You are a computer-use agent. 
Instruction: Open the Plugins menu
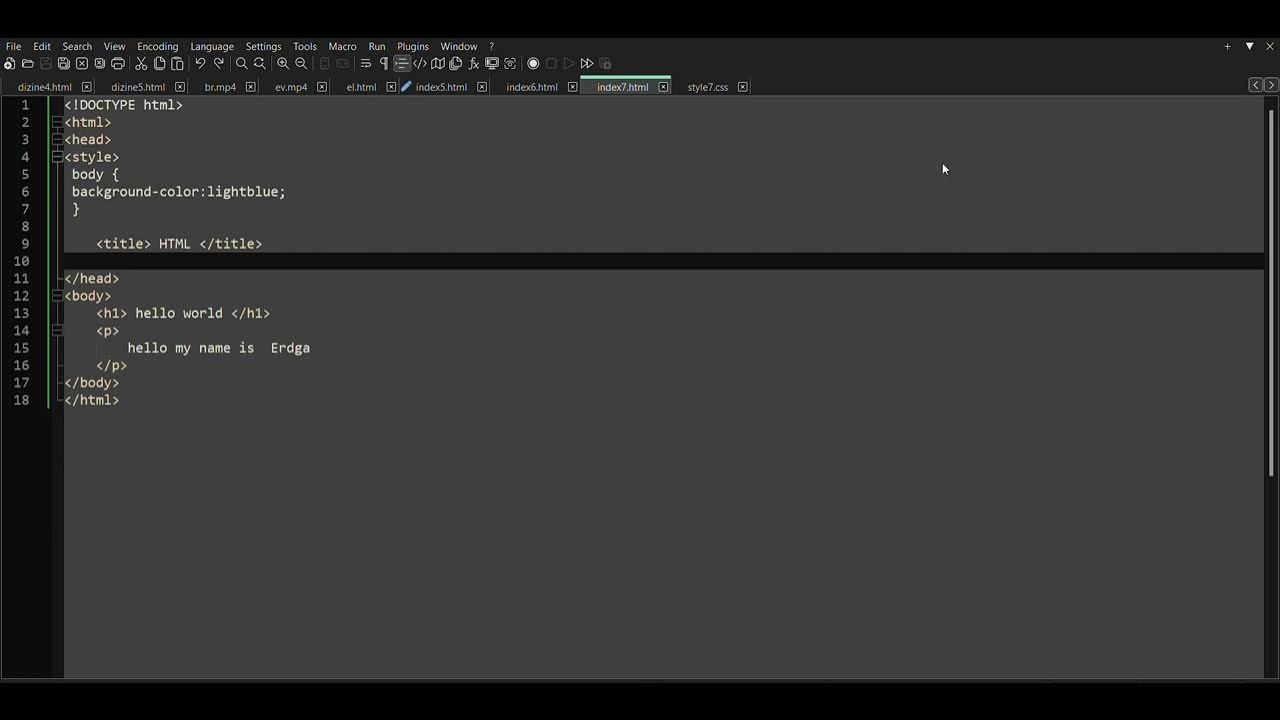click(x=413, y=46)
